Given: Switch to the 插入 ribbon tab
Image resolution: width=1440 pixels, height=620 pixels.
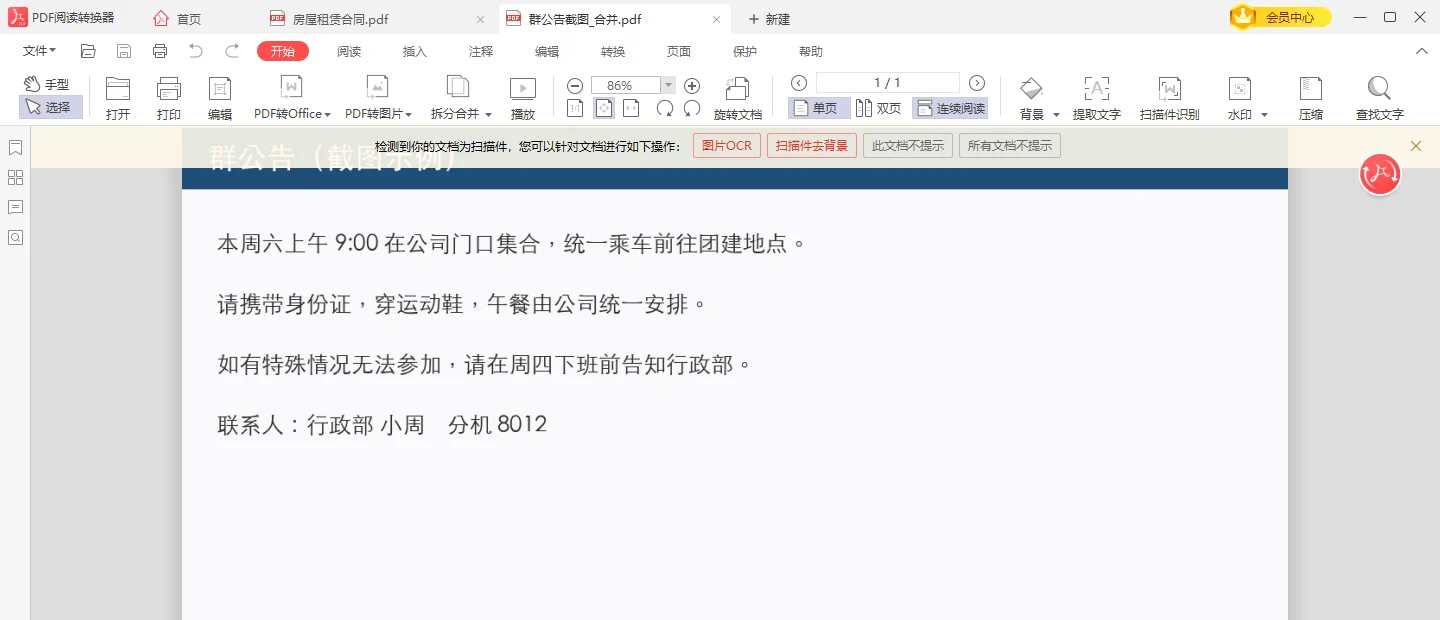Looking at the screenshot, I should click(x=415, y=51).
